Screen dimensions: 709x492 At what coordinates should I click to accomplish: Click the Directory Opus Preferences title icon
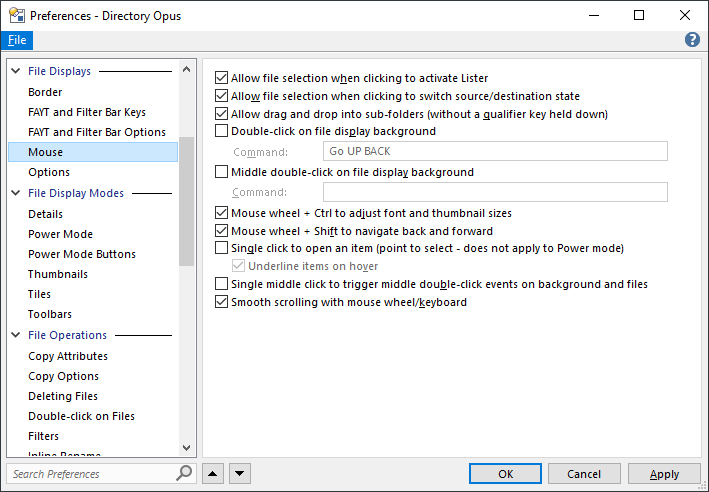pos(17,15)
